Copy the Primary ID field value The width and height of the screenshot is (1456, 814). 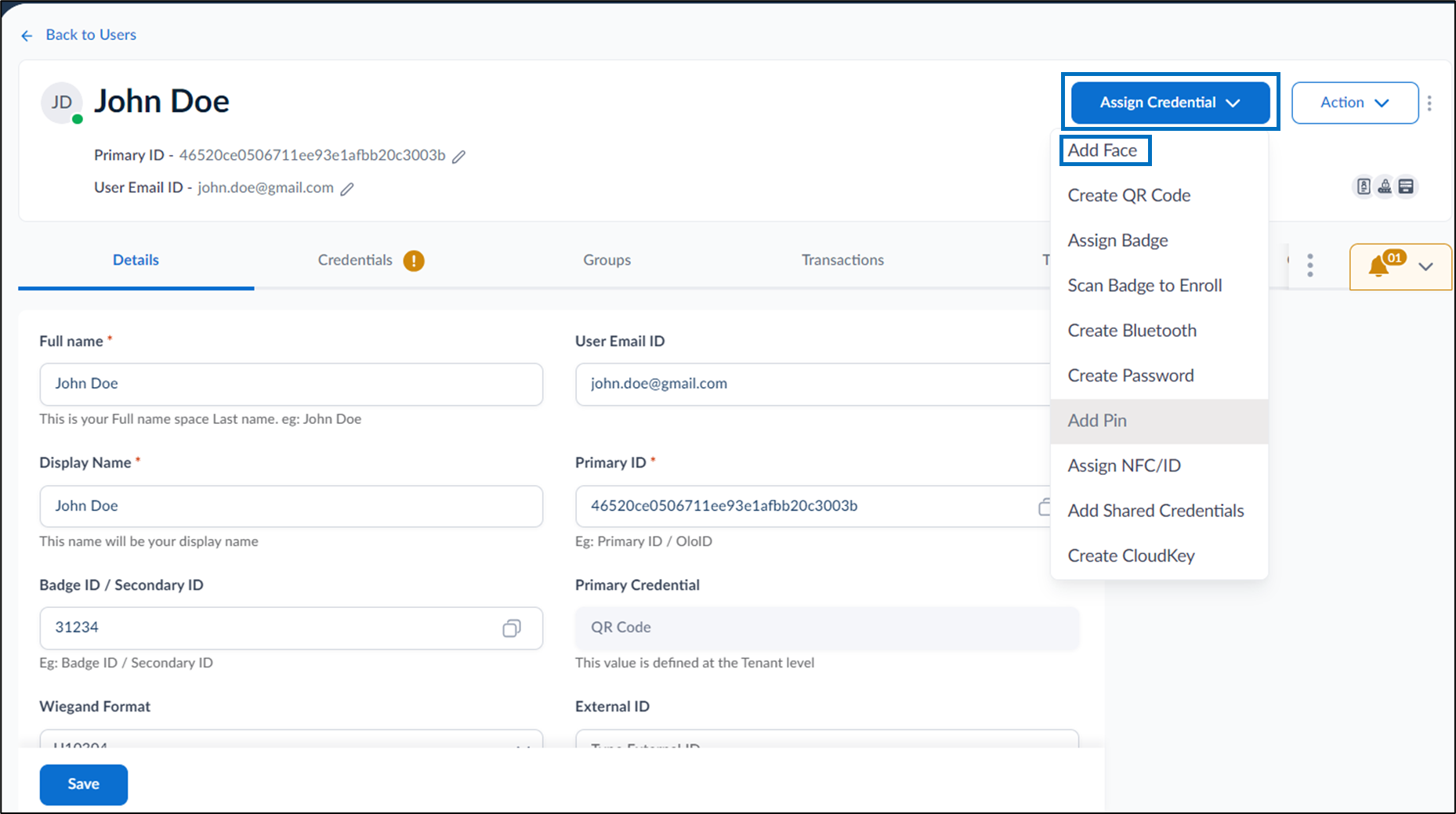pos(1045,507)
